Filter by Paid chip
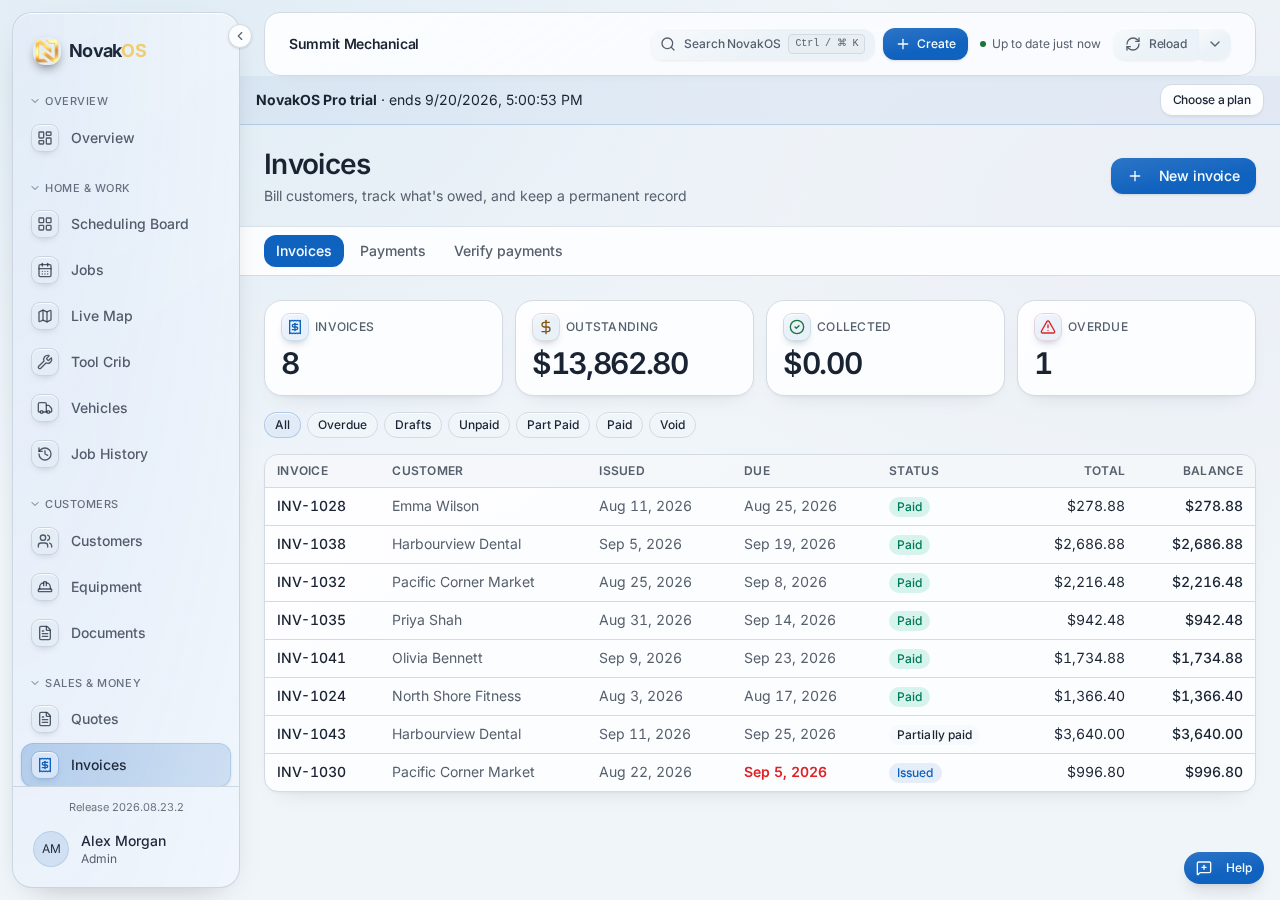 pos(619,425)
